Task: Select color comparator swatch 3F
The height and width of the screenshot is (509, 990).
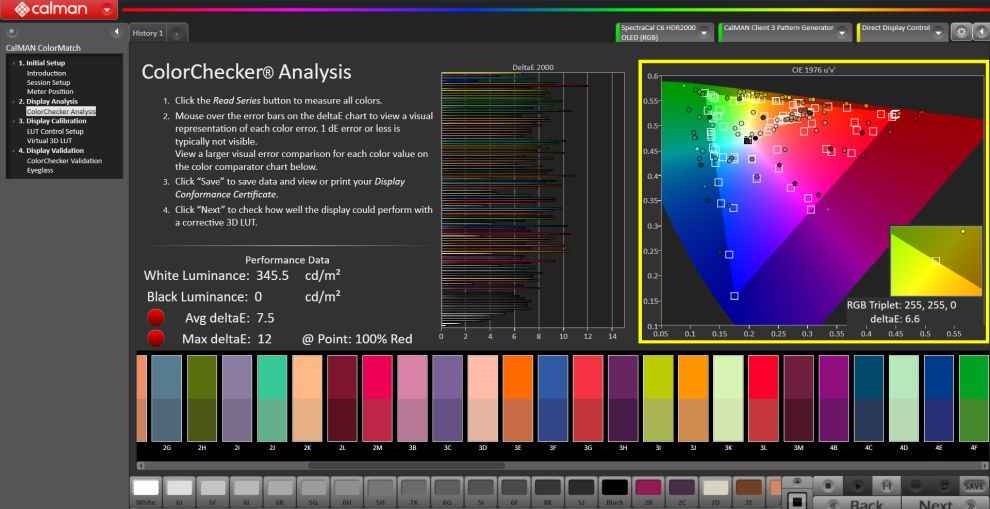Action: (553, 398)
